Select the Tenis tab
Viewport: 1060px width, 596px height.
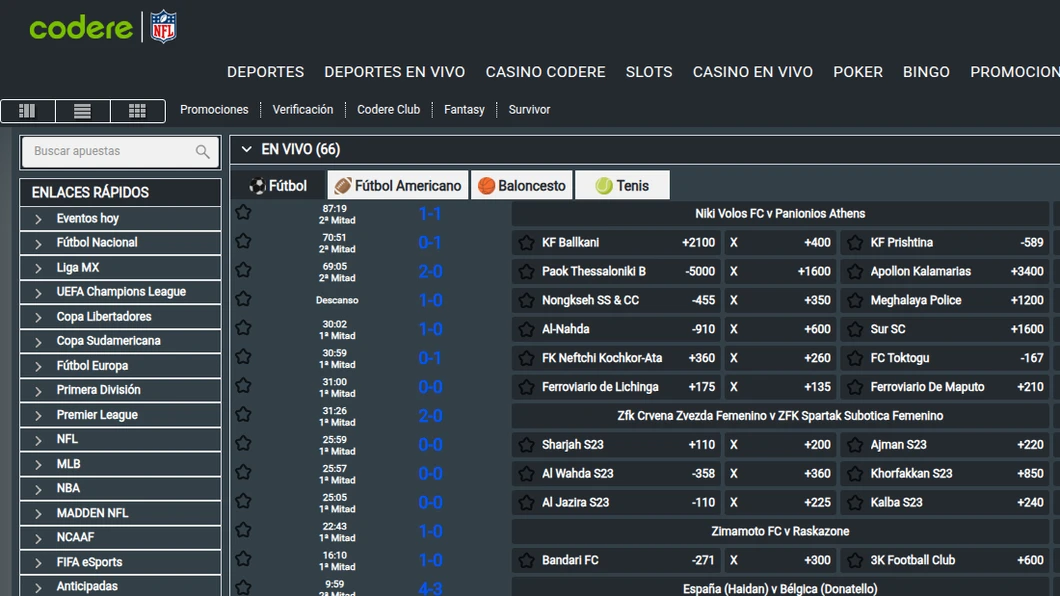(622, 185)
